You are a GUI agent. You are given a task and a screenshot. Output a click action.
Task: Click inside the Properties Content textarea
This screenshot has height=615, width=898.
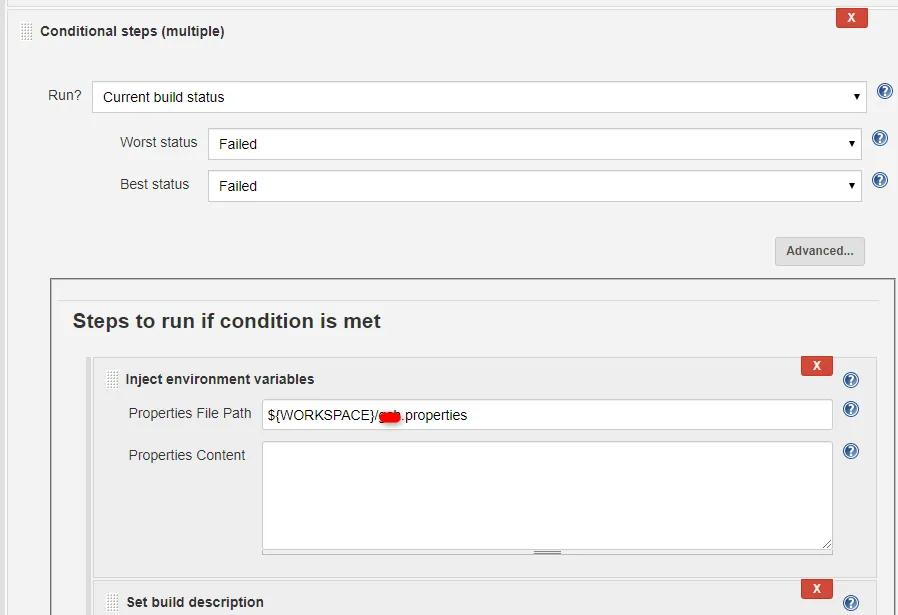[x=547, y=495]
